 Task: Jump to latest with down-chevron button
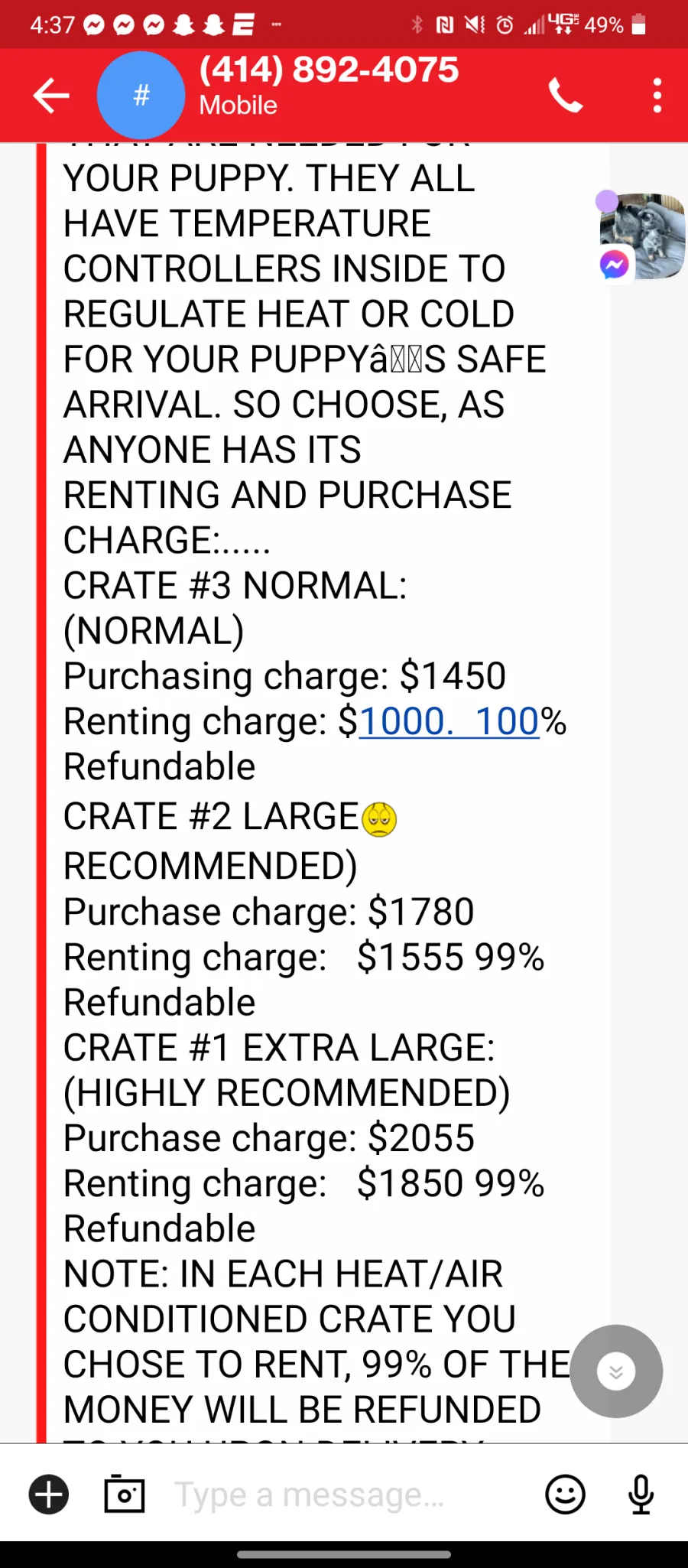click(616, 1371)
